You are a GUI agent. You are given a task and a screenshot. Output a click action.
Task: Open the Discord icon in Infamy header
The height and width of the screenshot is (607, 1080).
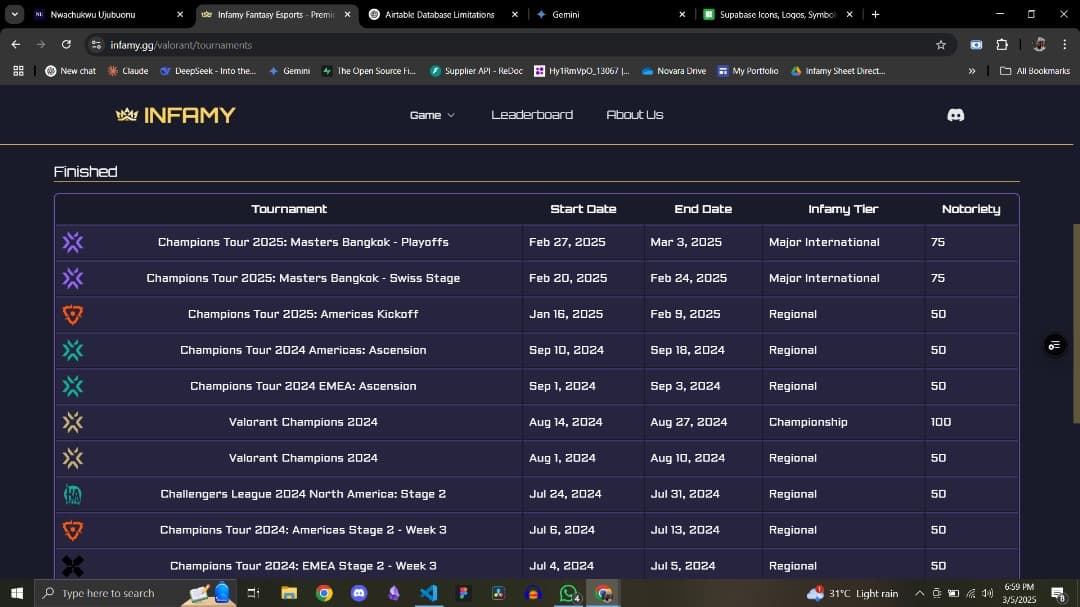(x=955, y=115)
